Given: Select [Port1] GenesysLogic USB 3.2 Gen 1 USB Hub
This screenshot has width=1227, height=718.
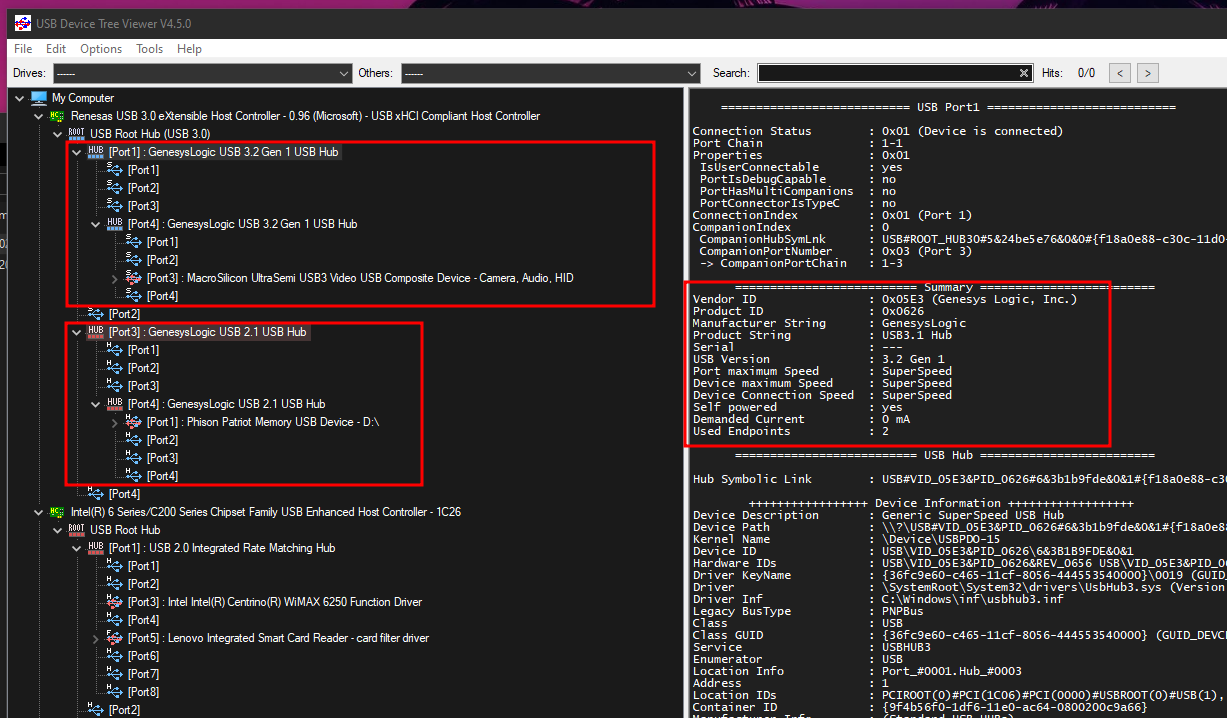Looking at the screenshot, I should [x=224, y=152].
